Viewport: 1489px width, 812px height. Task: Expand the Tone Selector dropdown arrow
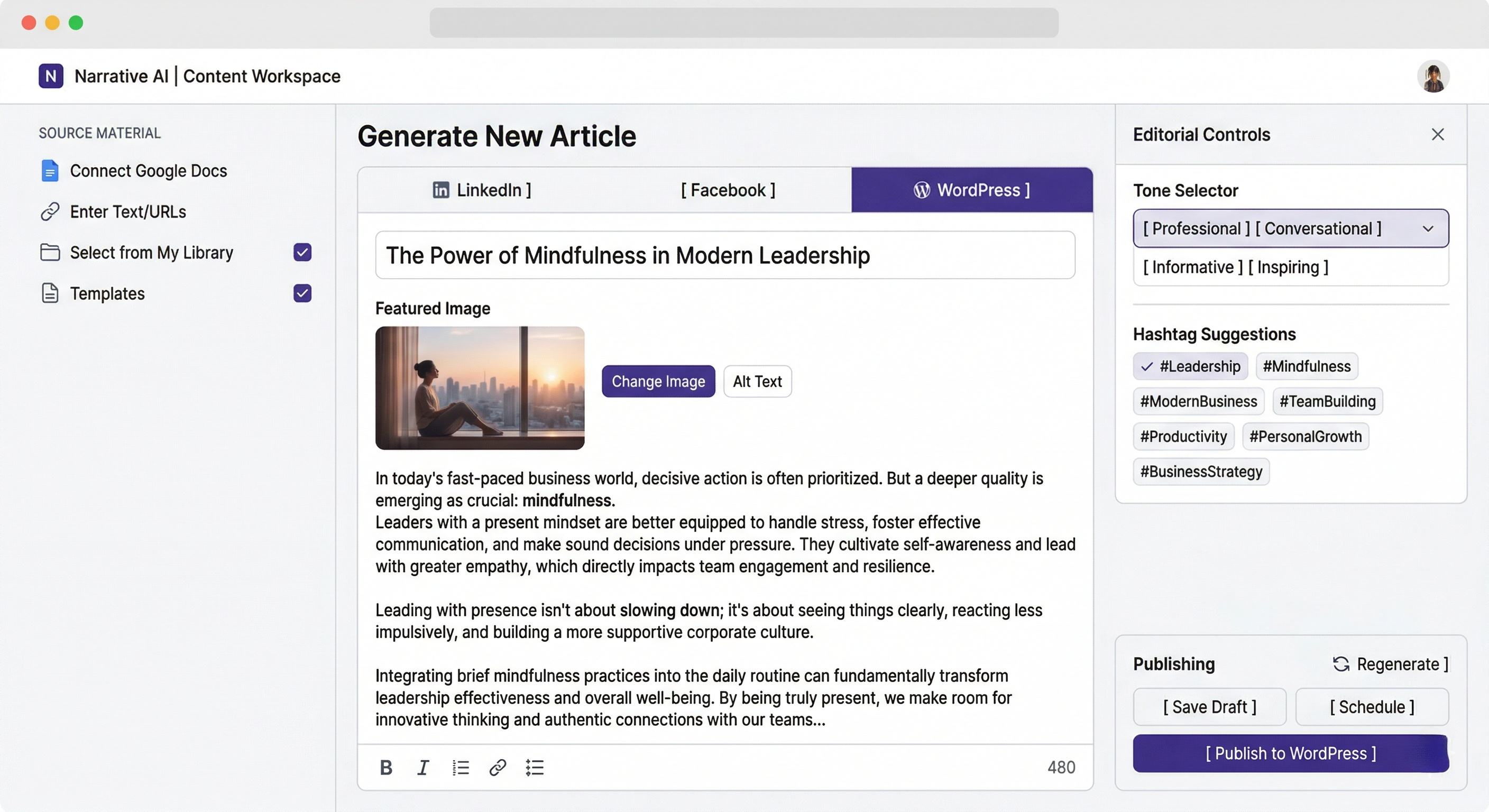coord(1428,229)
